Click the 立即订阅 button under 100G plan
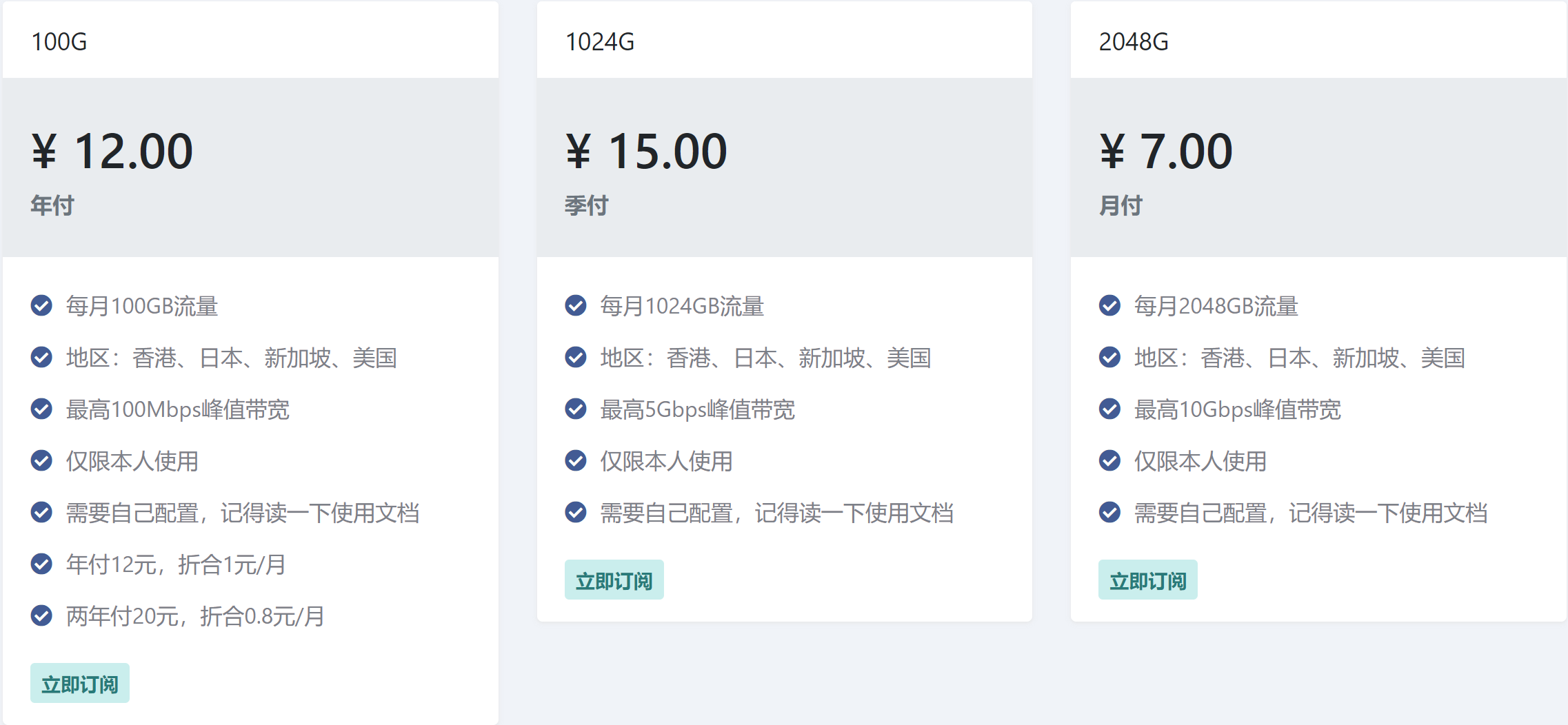This screenshot has width=1568, height=725. tap(80, 684)
